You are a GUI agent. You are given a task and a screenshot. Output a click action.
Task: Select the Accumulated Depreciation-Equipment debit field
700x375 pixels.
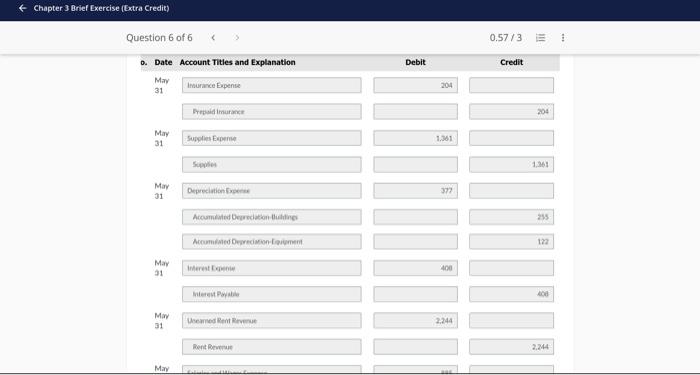click(x=415, y=242)
